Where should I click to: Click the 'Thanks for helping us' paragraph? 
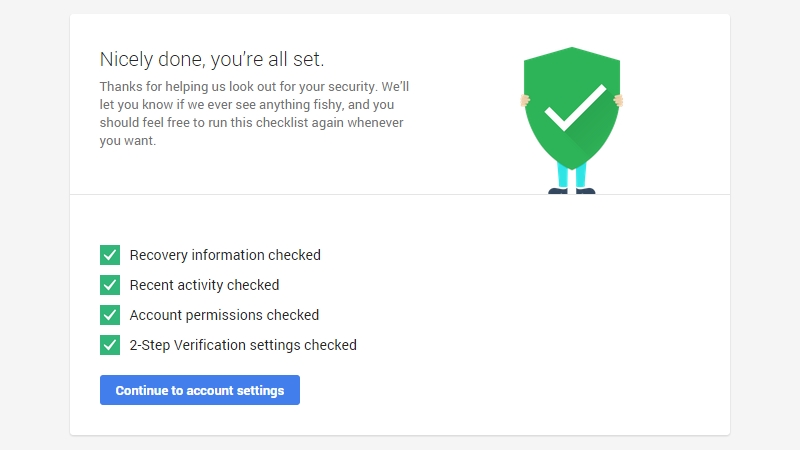pos(254,113)
